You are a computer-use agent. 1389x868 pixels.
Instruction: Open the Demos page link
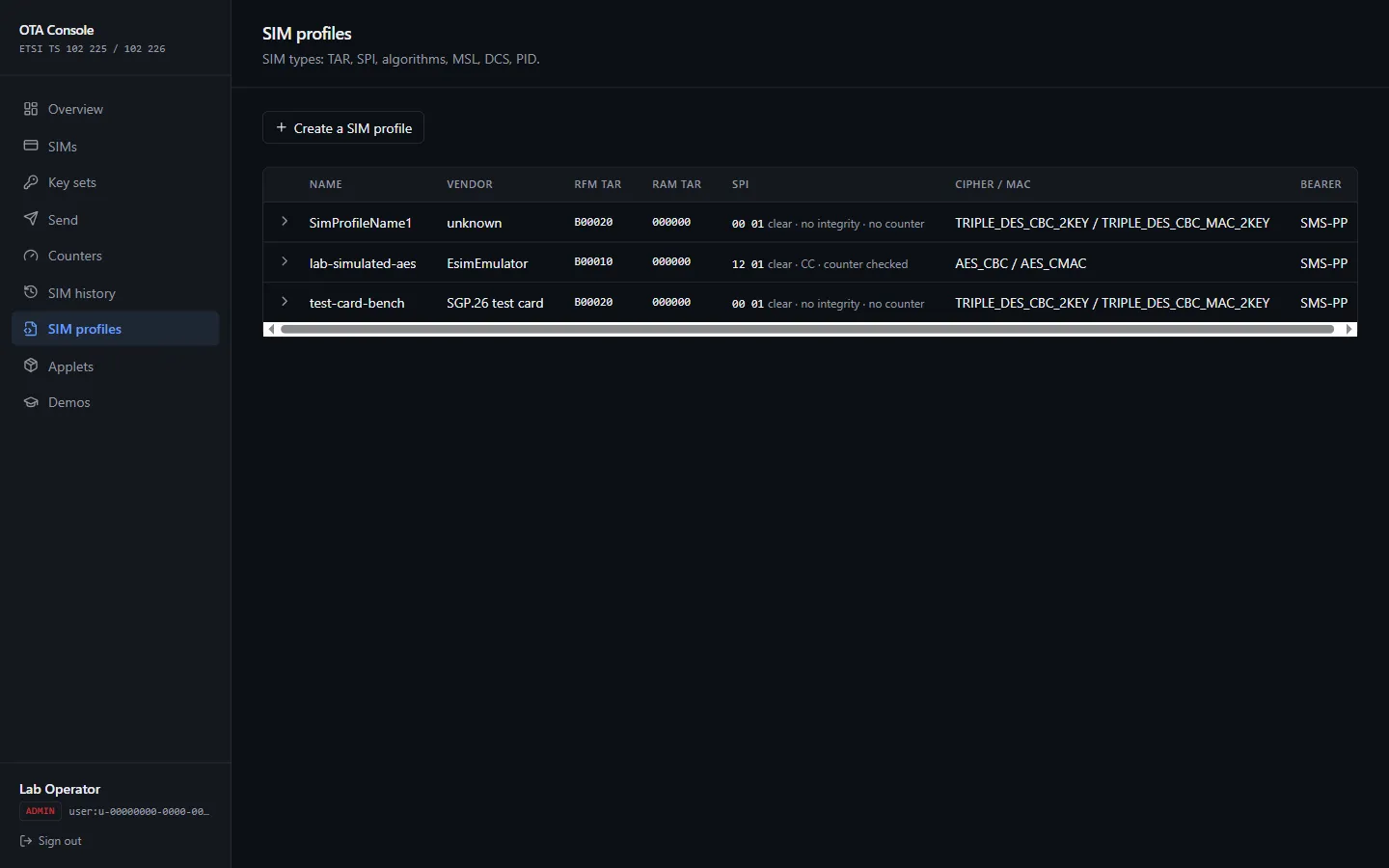[x=116, y=402]
